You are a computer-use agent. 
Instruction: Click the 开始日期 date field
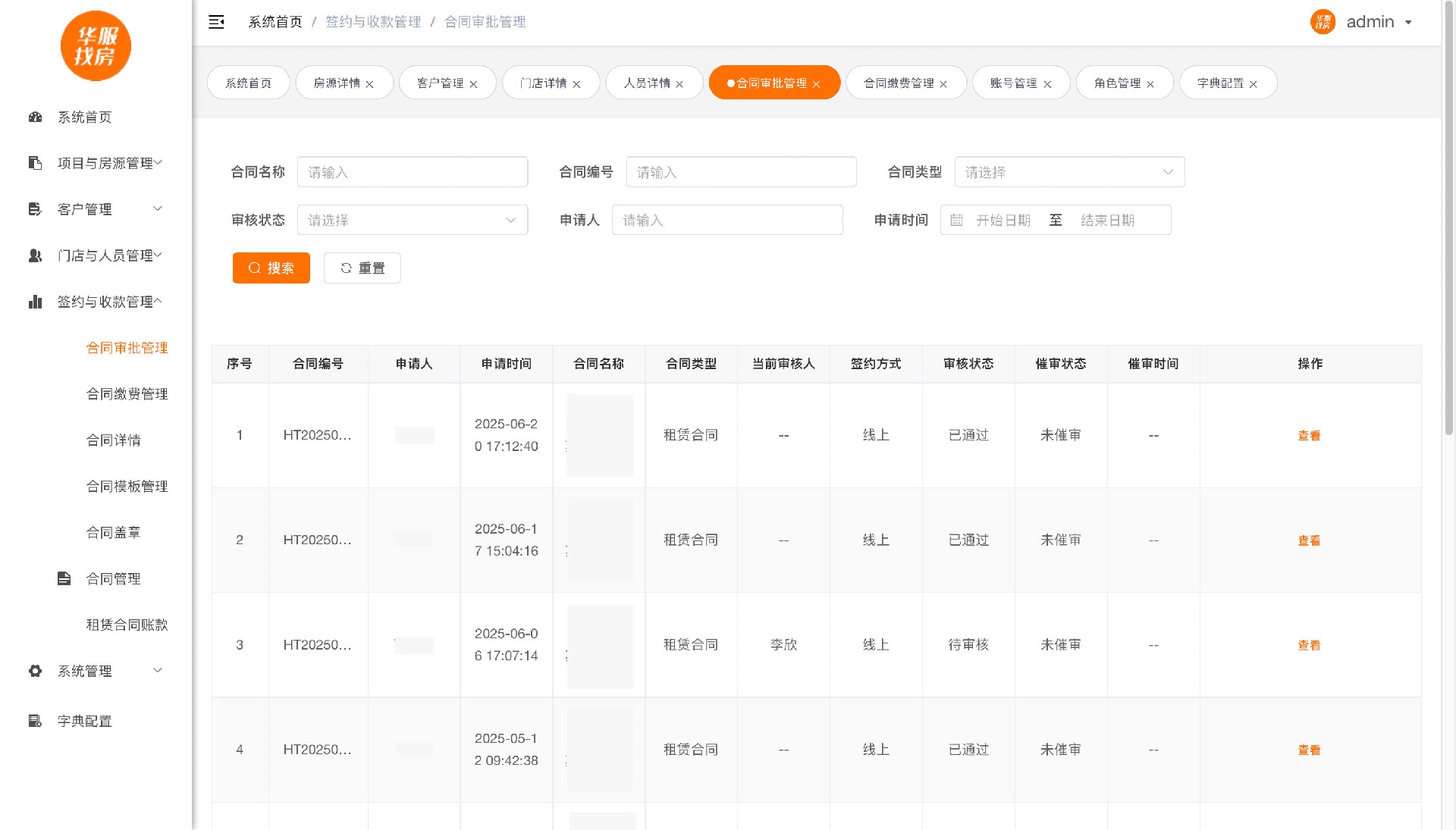pos(1003,220)
